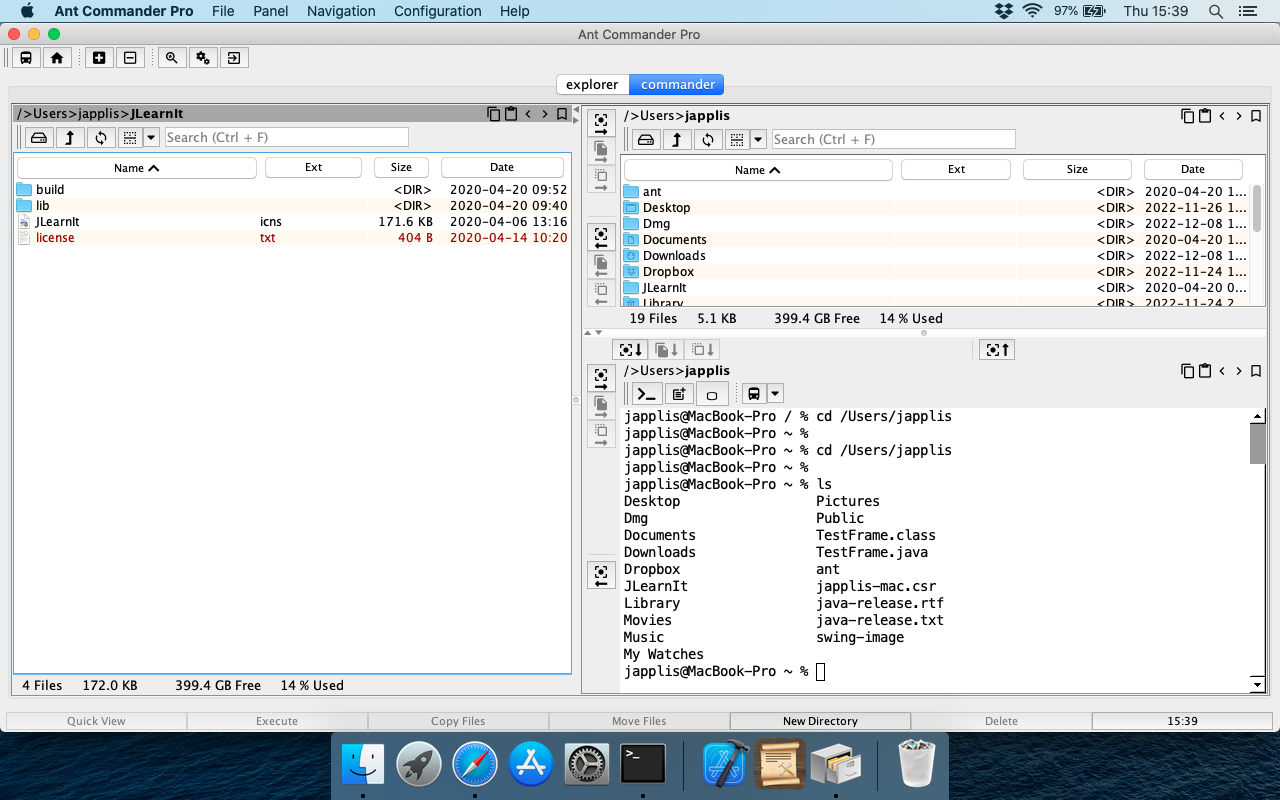Sort left panel by Date column

click(502, 168)
